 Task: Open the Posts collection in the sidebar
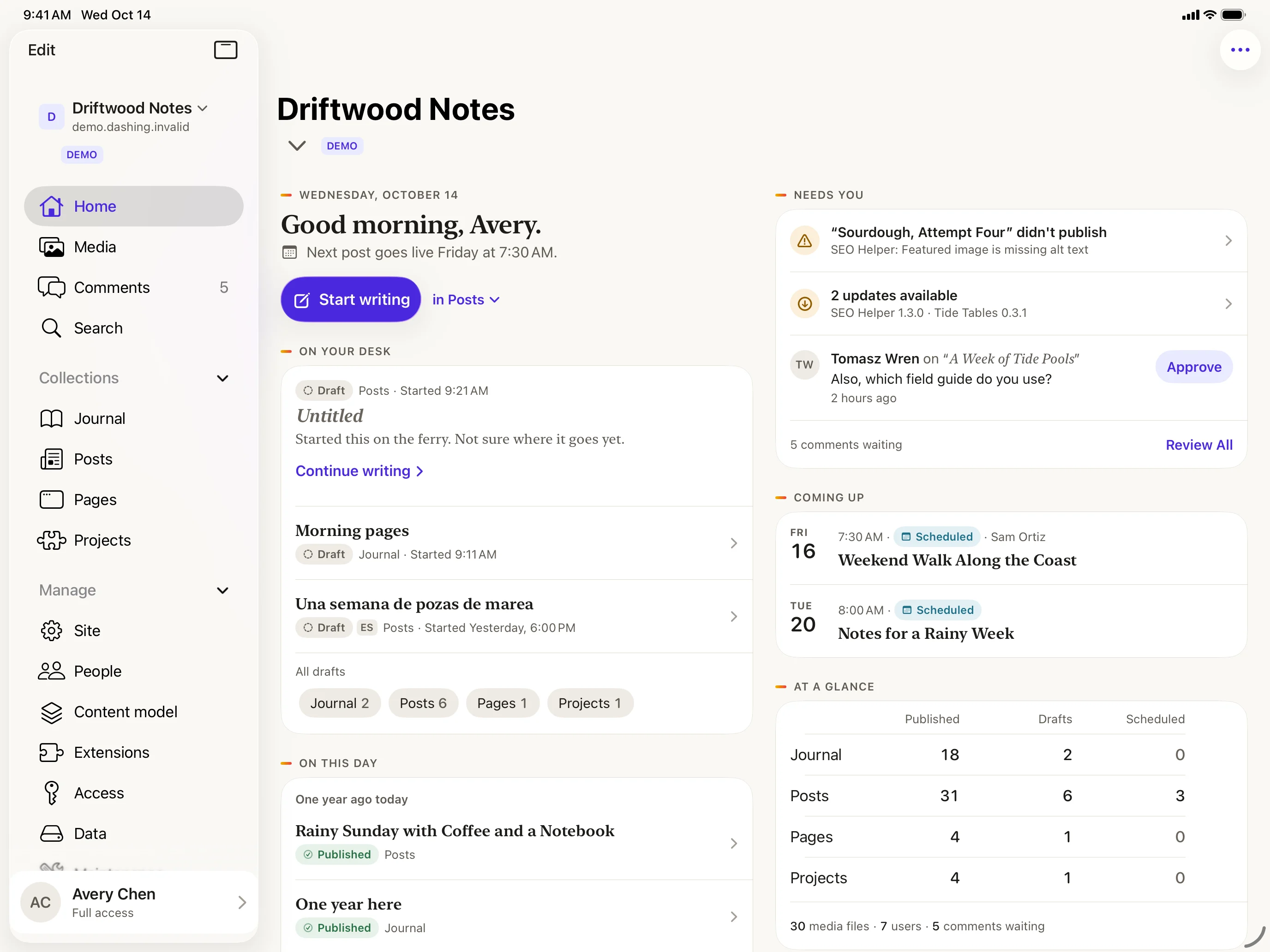click(134, 459)
